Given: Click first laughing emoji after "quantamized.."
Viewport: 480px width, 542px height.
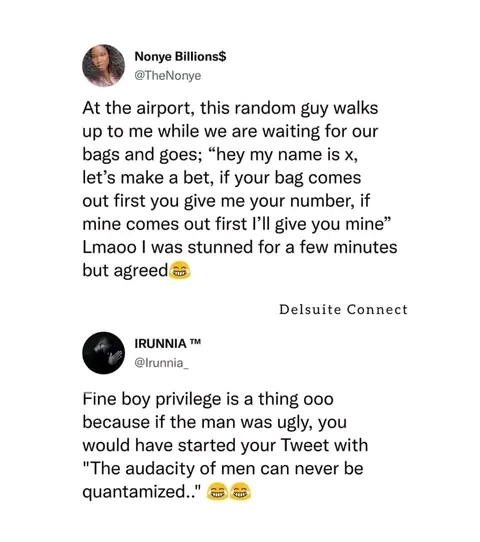Looking at the screenshot, I should pyautogui.click(x=217, y=492).
